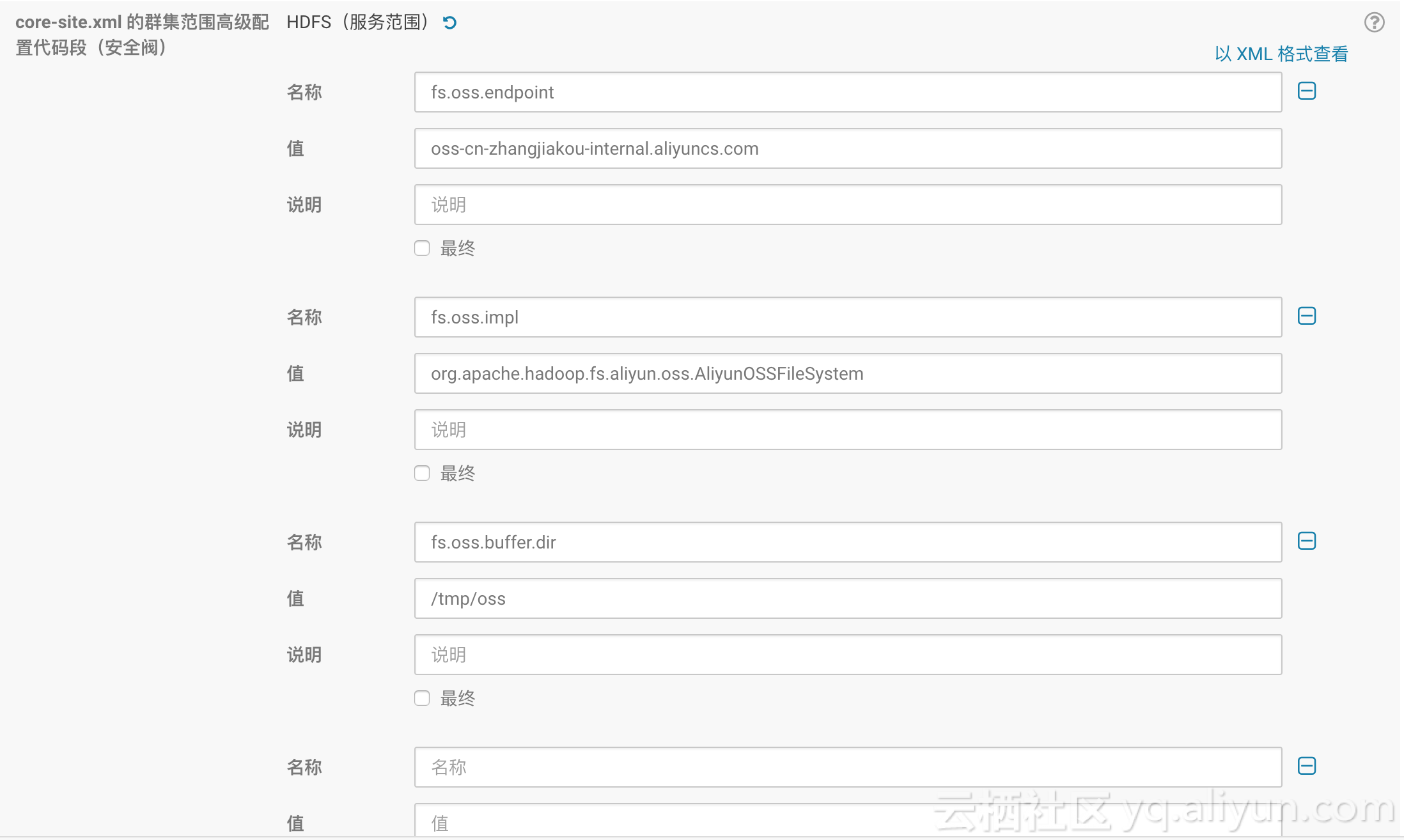1404x840 pixels.
Task: Remove the empty fourth property entry
Action: 1306,766
